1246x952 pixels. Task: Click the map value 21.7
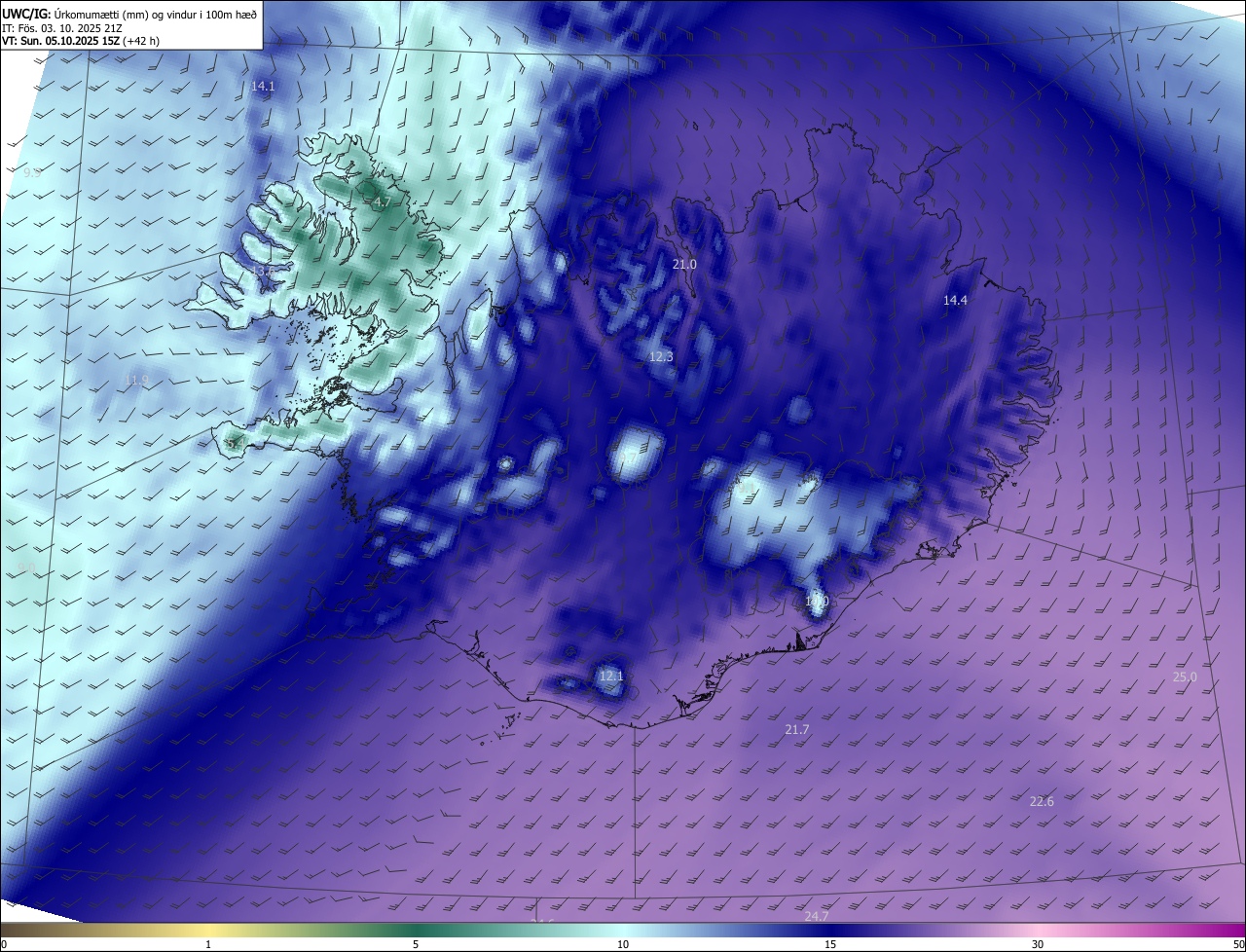796,730
